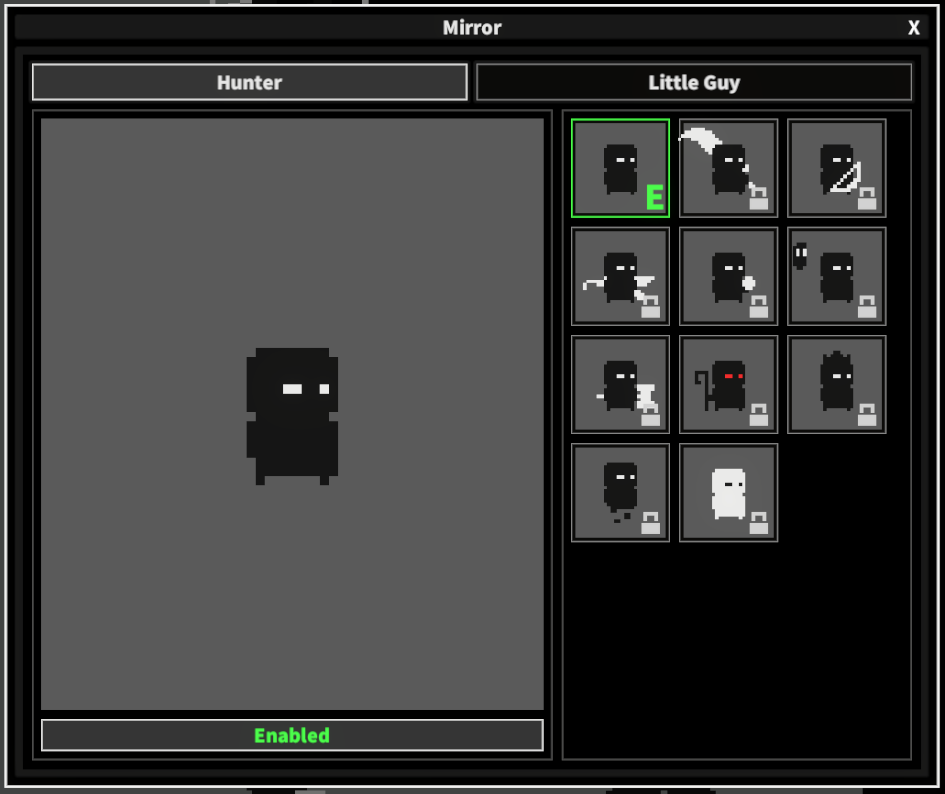This screenshot has height=794, width=945.
Task: Close the Mirror window
Action: (x=914, y=28)
